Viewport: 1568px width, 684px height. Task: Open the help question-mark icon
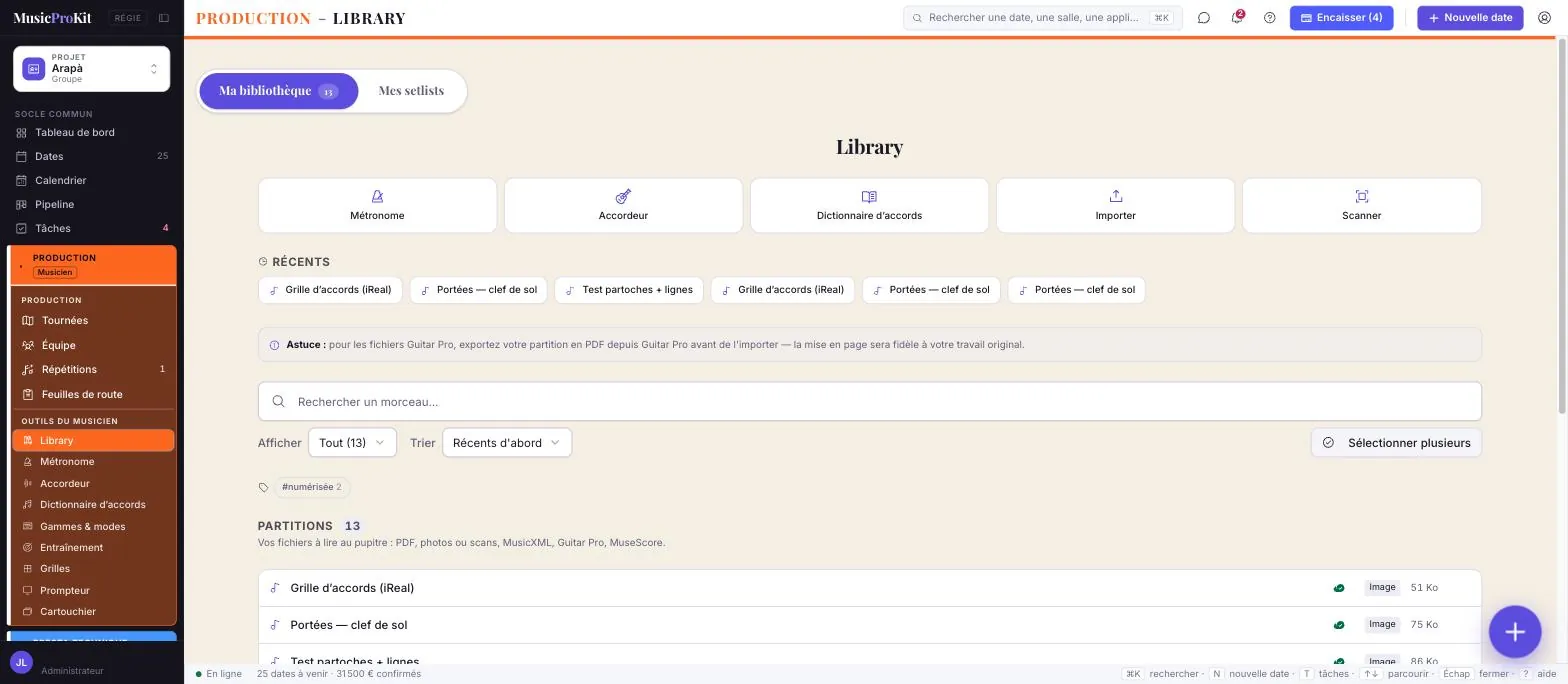pos(1270,18)
